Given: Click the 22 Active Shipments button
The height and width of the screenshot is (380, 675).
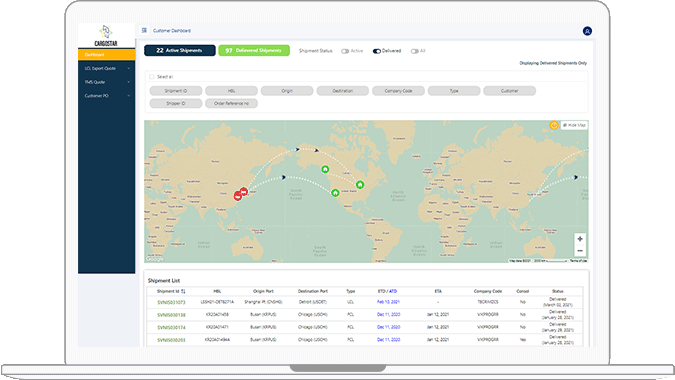Looking at the screenshot, I should click(x=180, y=50).
